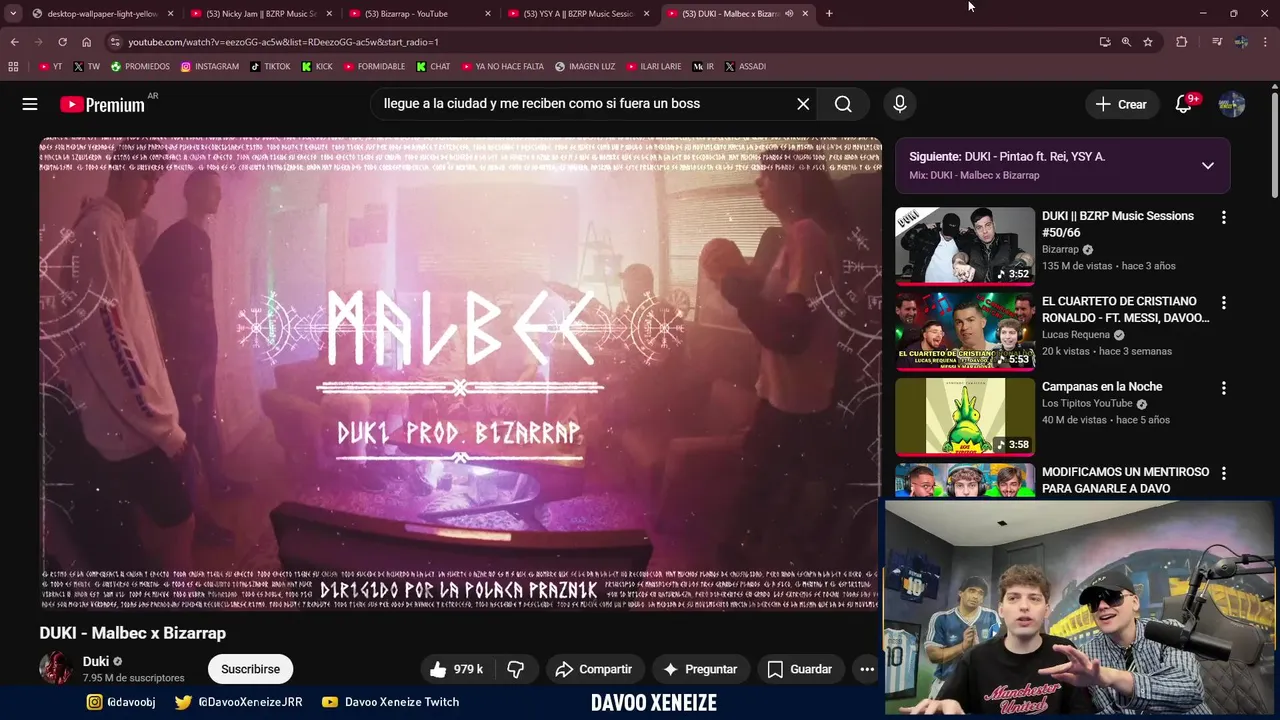
Task: Go to YouTube Premium home logo
Action: point(103,104)
